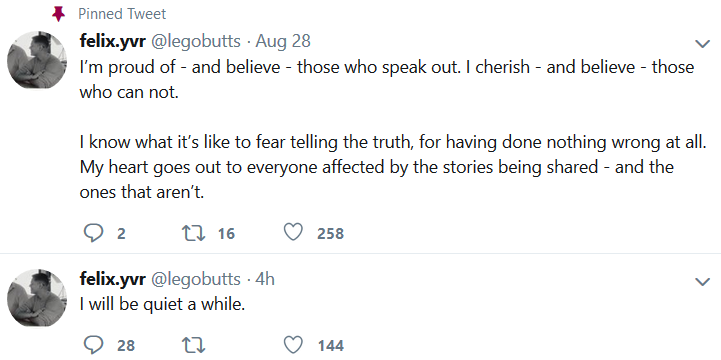Like the pinned tweet with 258 likes
The width and height of the screenshot is (721, 360).
pos(294,233)
